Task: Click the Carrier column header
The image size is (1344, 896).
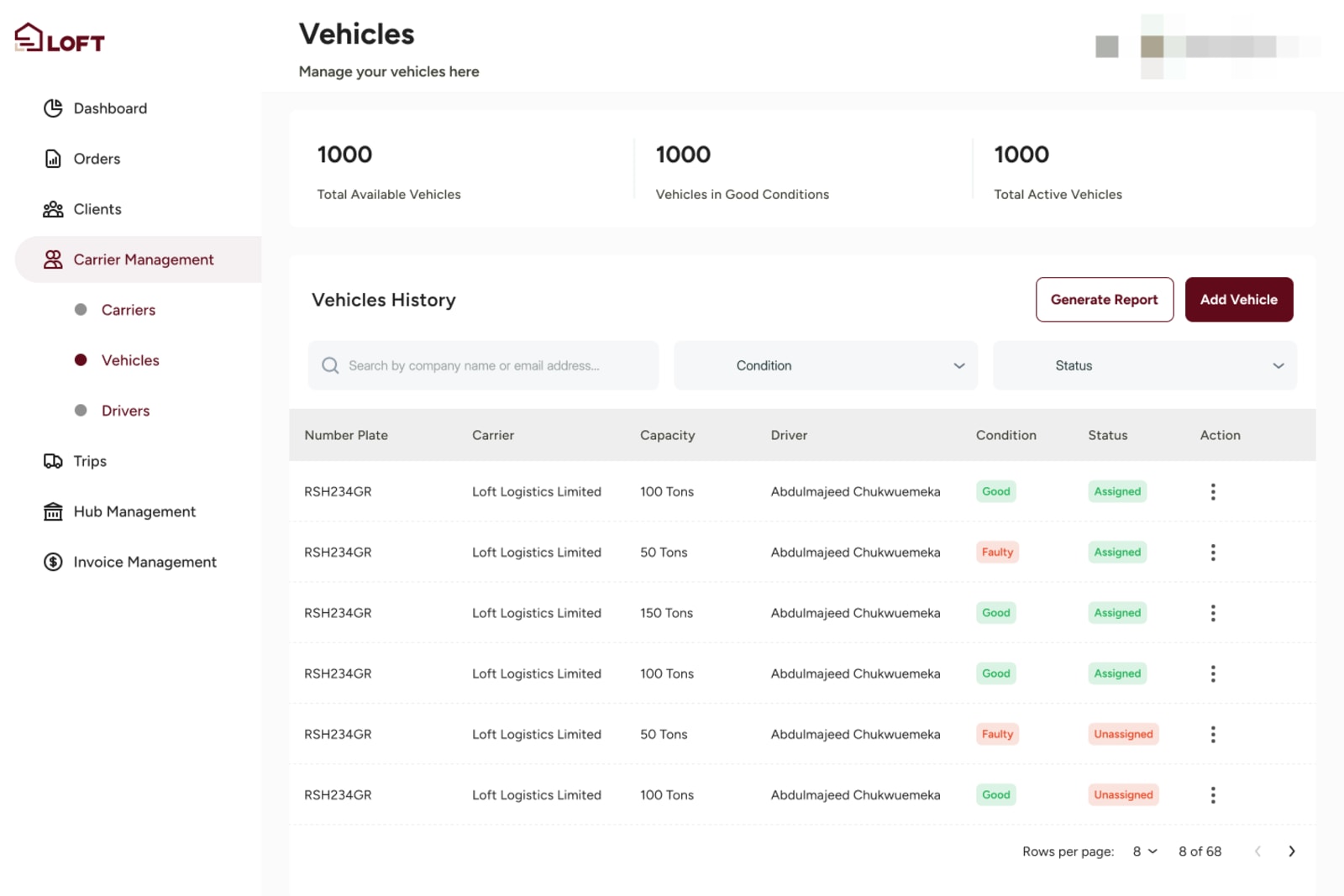Action: [493, 435]
